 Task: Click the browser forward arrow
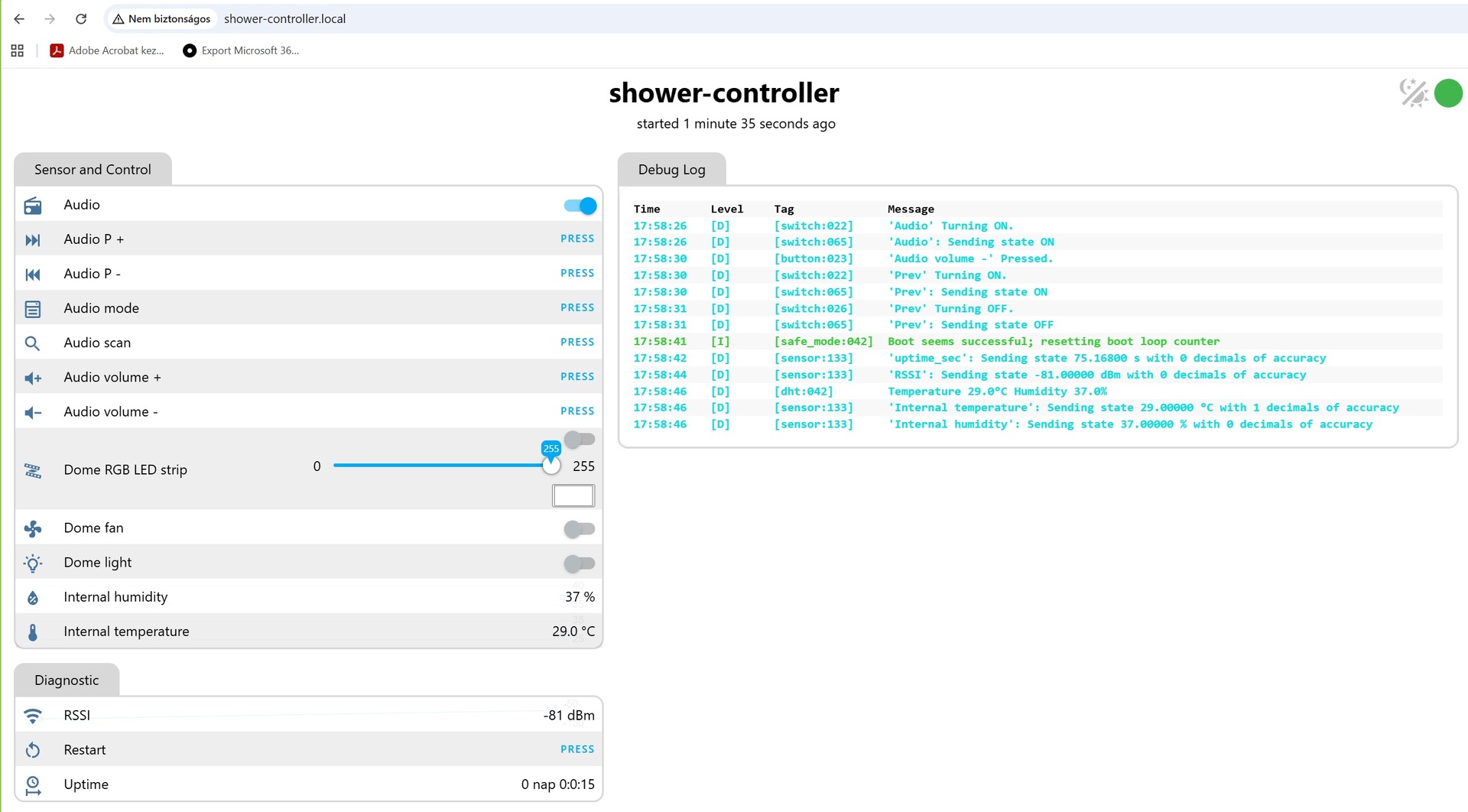50,19
